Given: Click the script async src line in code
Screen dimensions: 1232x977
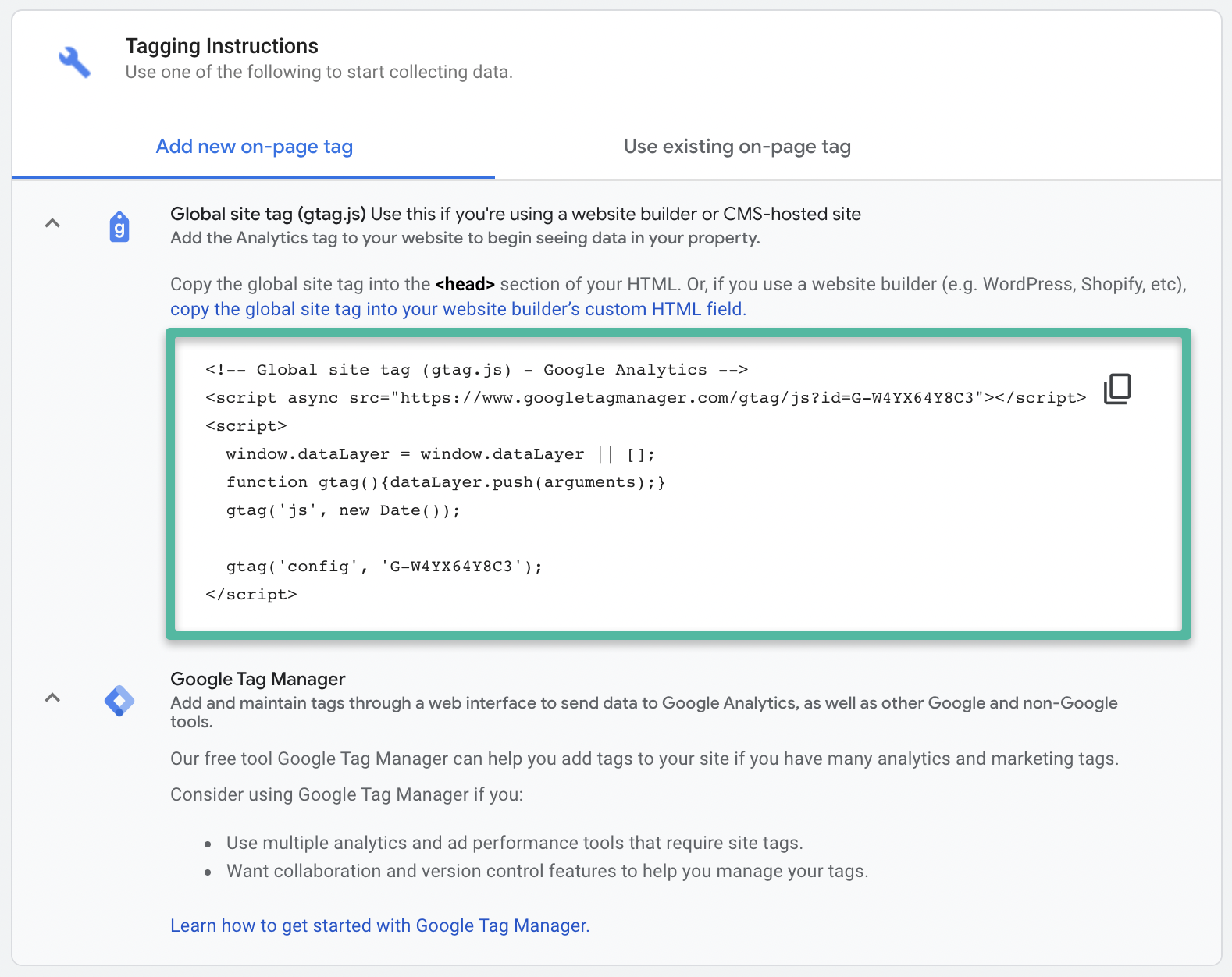Looking at the screenshot, I should [x=646, y=398].
